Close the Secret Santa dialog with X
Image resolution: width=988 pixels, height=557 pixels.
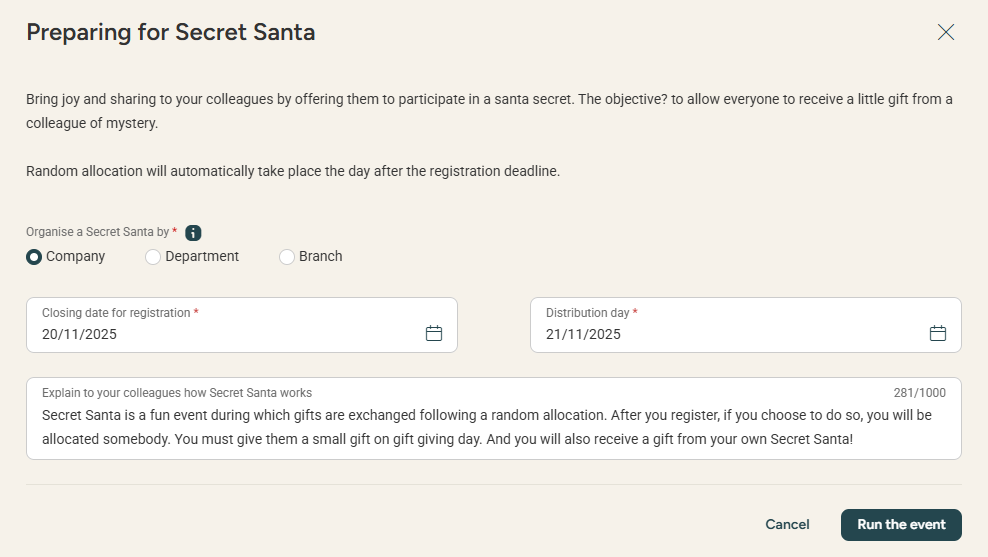tap(945, 32)
